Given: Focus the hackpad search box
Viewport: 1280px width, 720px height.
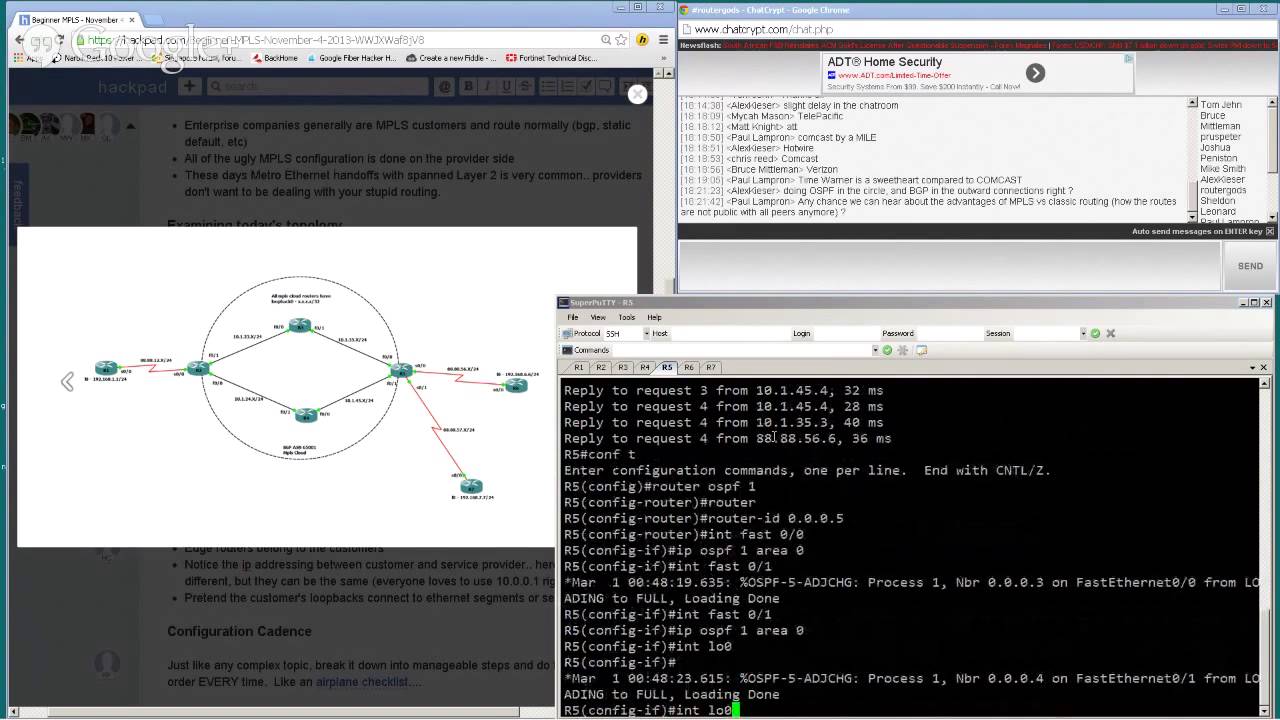Looking at the screenshot, I should (317, 86).
